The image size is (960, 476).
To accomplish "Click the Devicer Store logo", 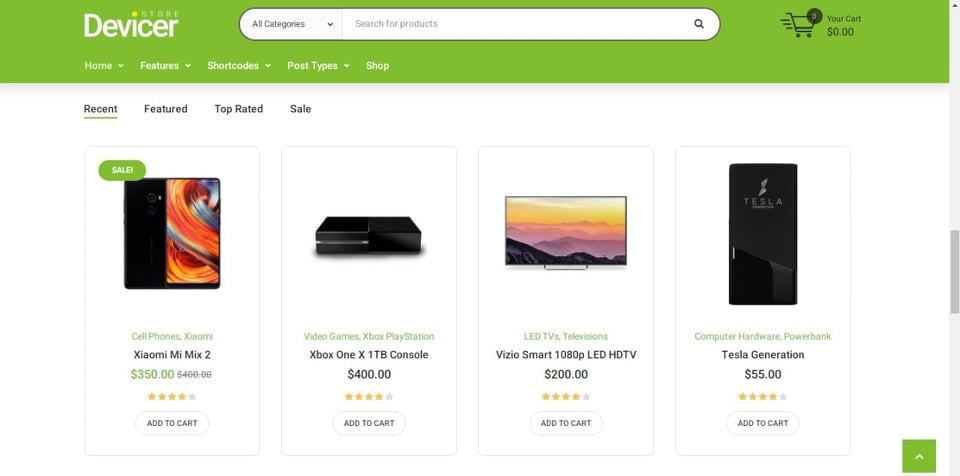I will 131,24.
